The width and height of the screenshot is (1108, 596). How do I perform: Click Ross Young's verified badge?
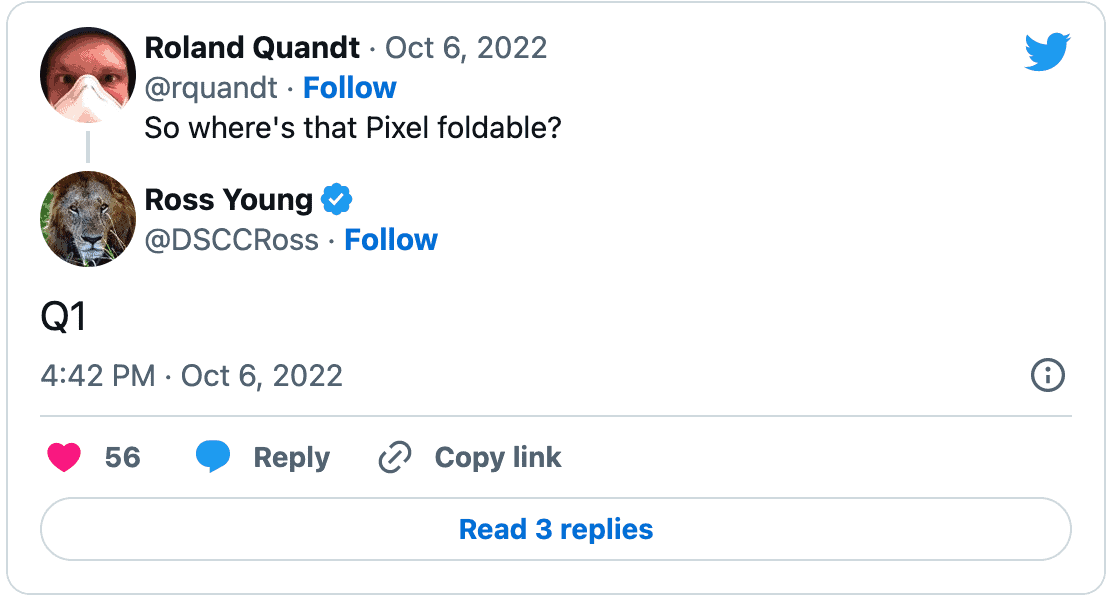tap(337, 200)
